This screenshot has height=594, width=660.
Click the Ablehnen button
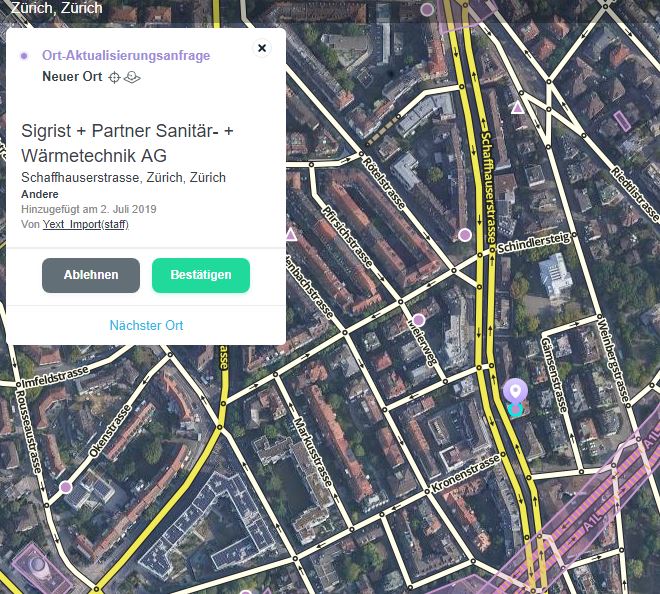coord(91,275)
